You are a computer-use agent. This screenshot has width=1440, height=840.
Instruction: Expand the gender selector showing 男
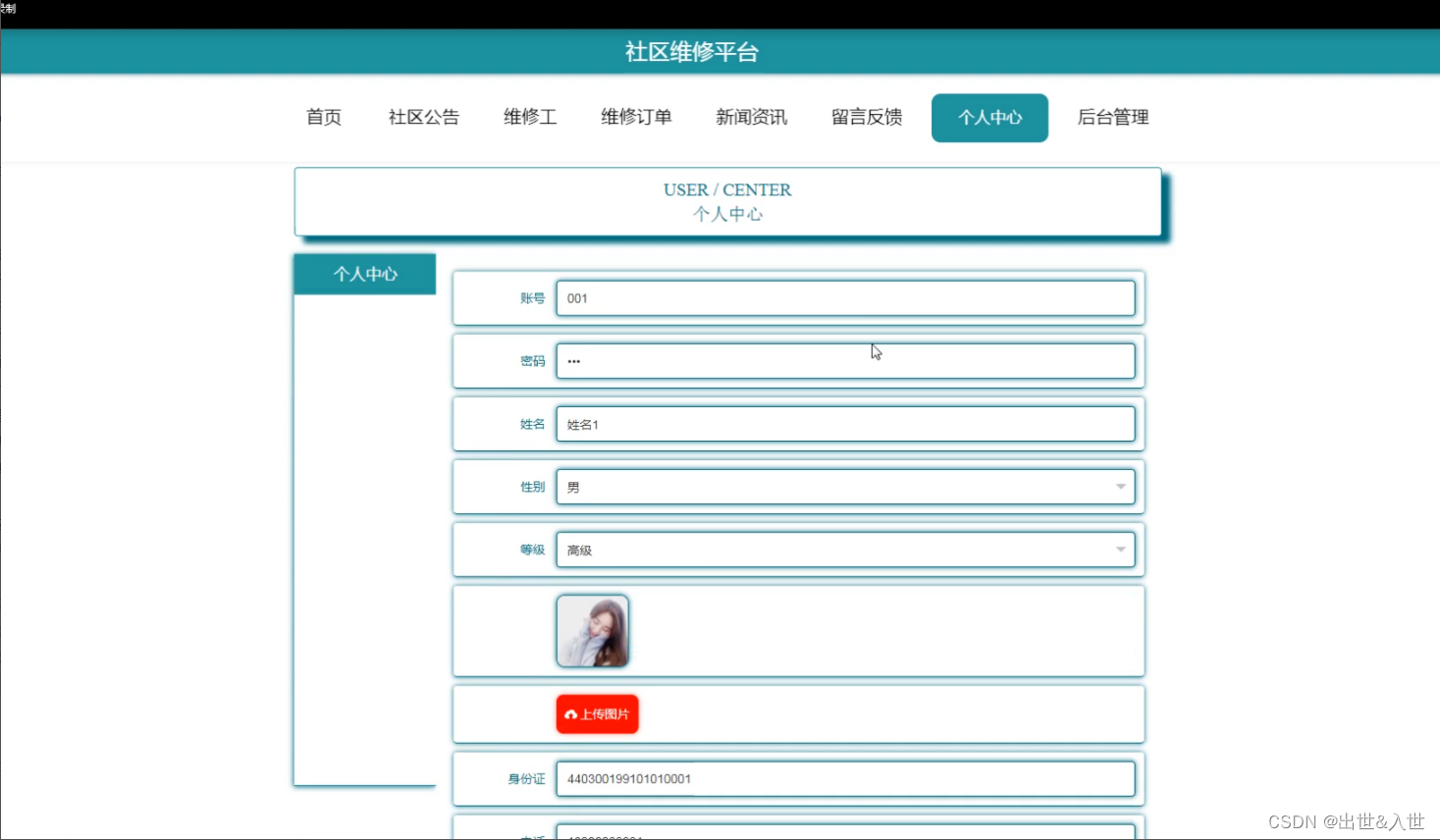844,487
